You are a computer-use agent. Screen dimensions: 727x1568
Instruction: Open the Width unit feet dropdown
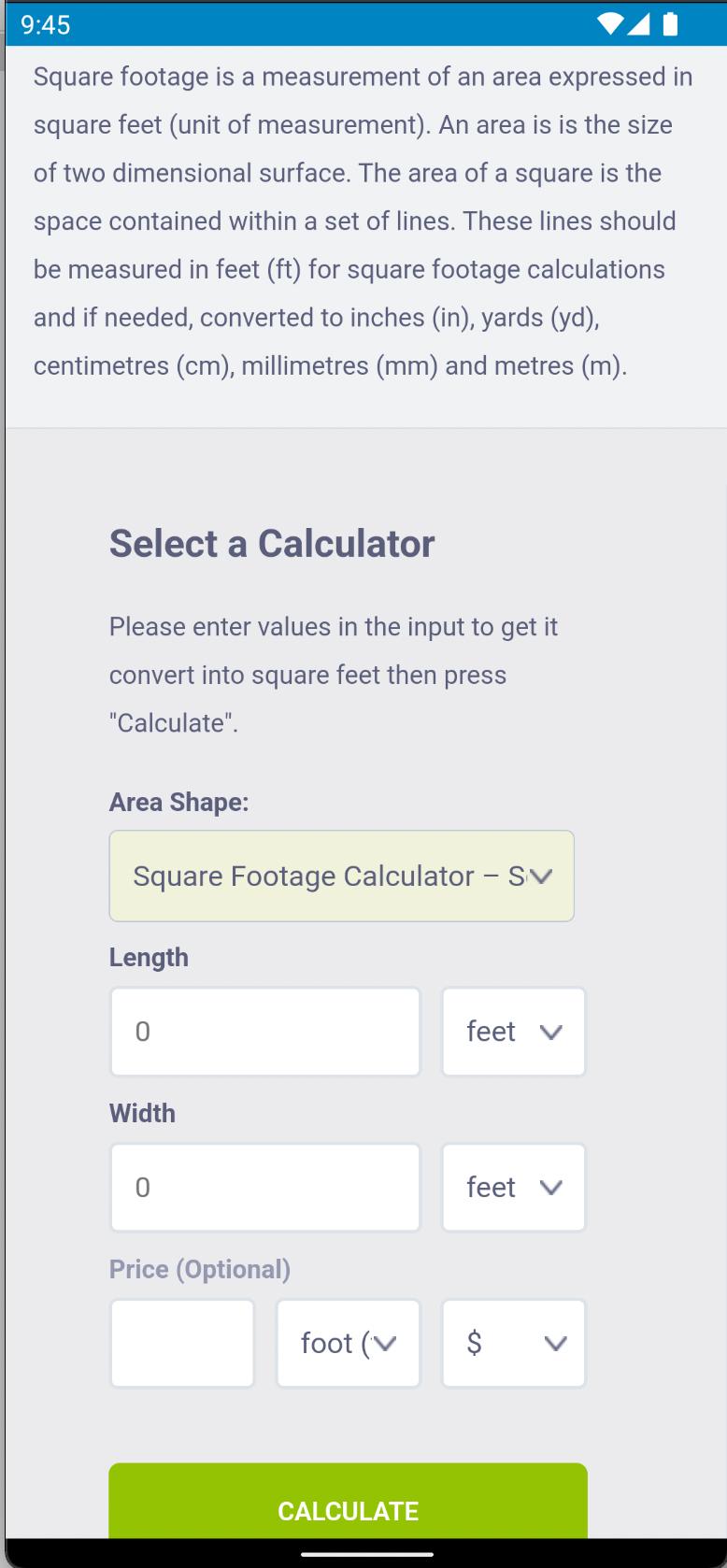514,1188
